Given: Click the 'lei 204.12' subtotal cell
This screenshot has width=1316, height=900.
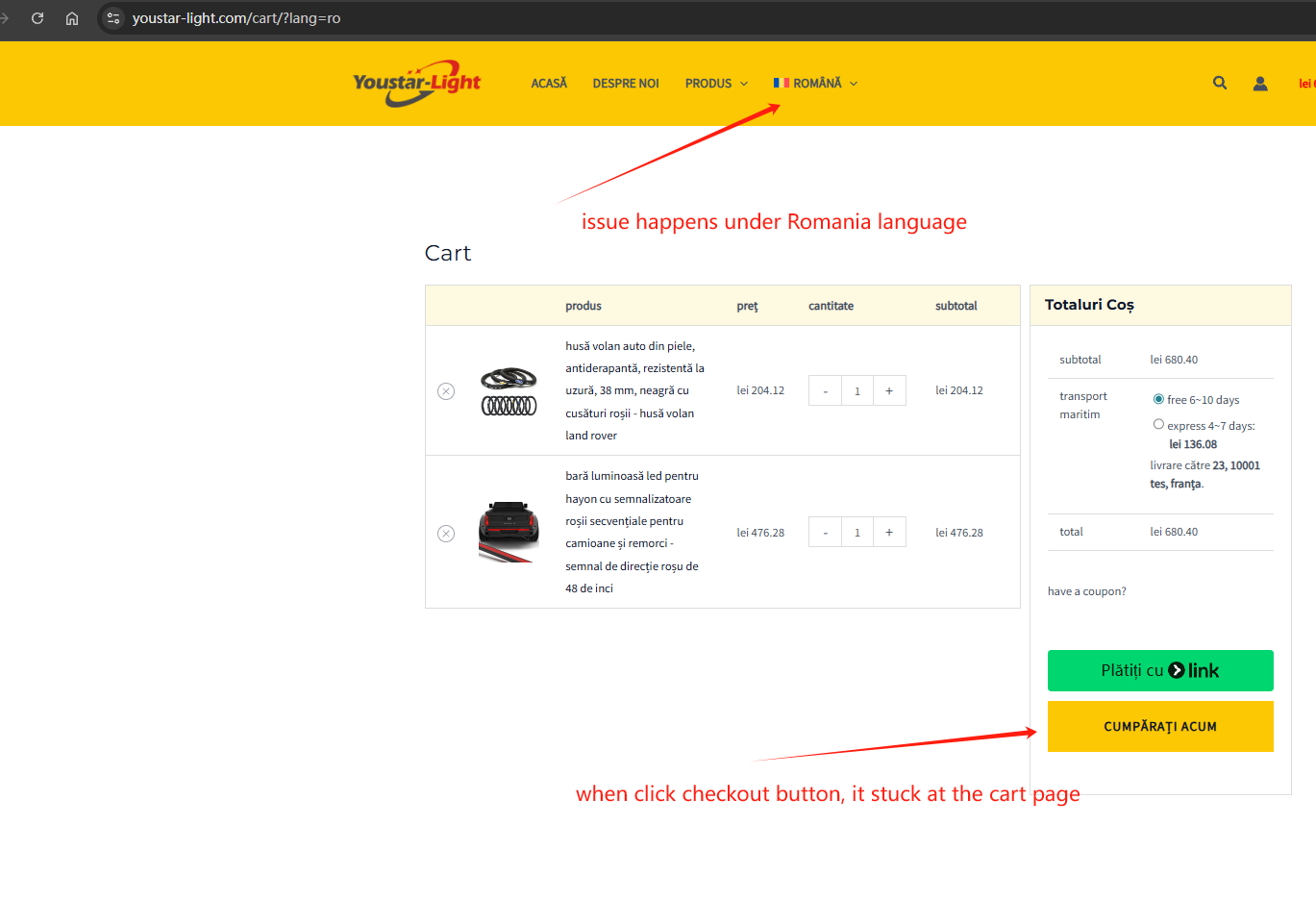Looking at the screenshot, I should [959, 390].
